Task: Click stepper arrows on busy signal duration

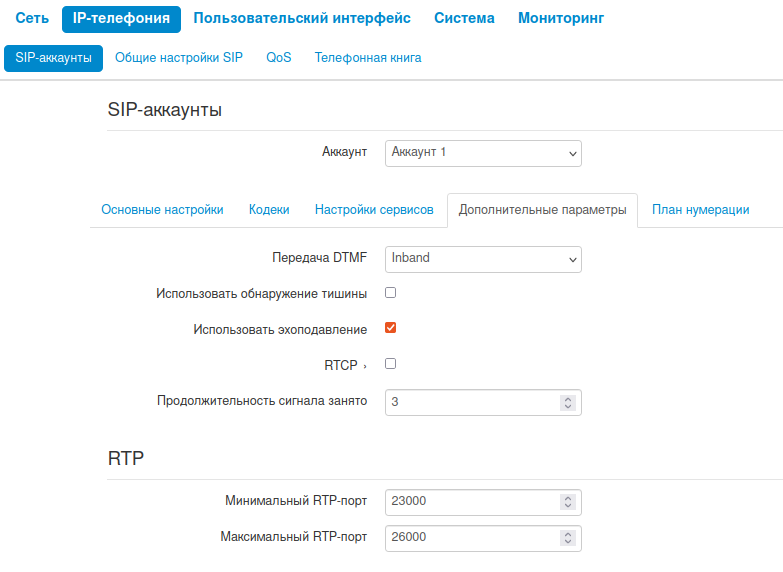Action: coord(568,402)
